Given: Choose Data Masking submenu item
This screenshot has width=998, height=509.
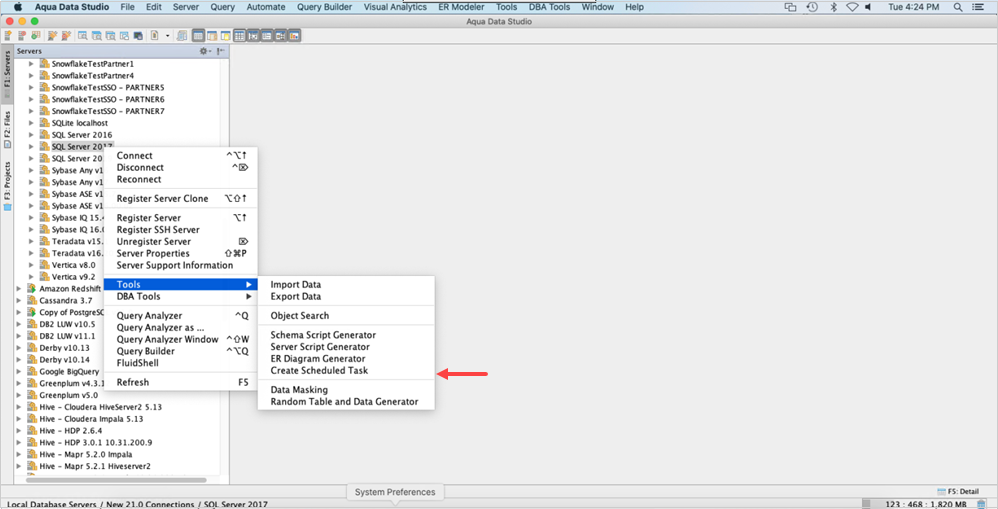Looking at the screenshot, I should (x=346, y=389).
